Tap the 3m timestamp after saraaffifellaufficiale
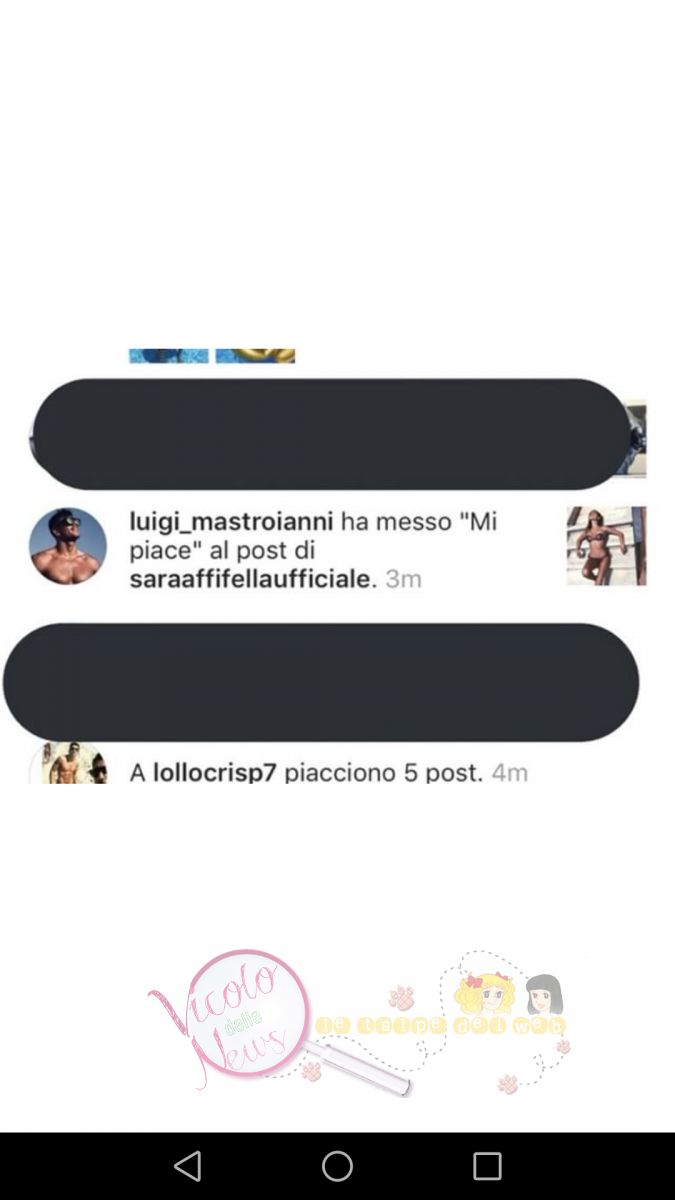This screenshot has width=675, height=1200. coord(404,578)
